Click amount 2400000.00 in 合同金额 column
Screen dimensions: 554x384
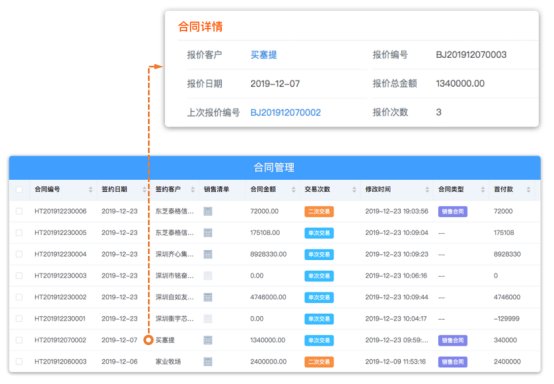(268, 362)
